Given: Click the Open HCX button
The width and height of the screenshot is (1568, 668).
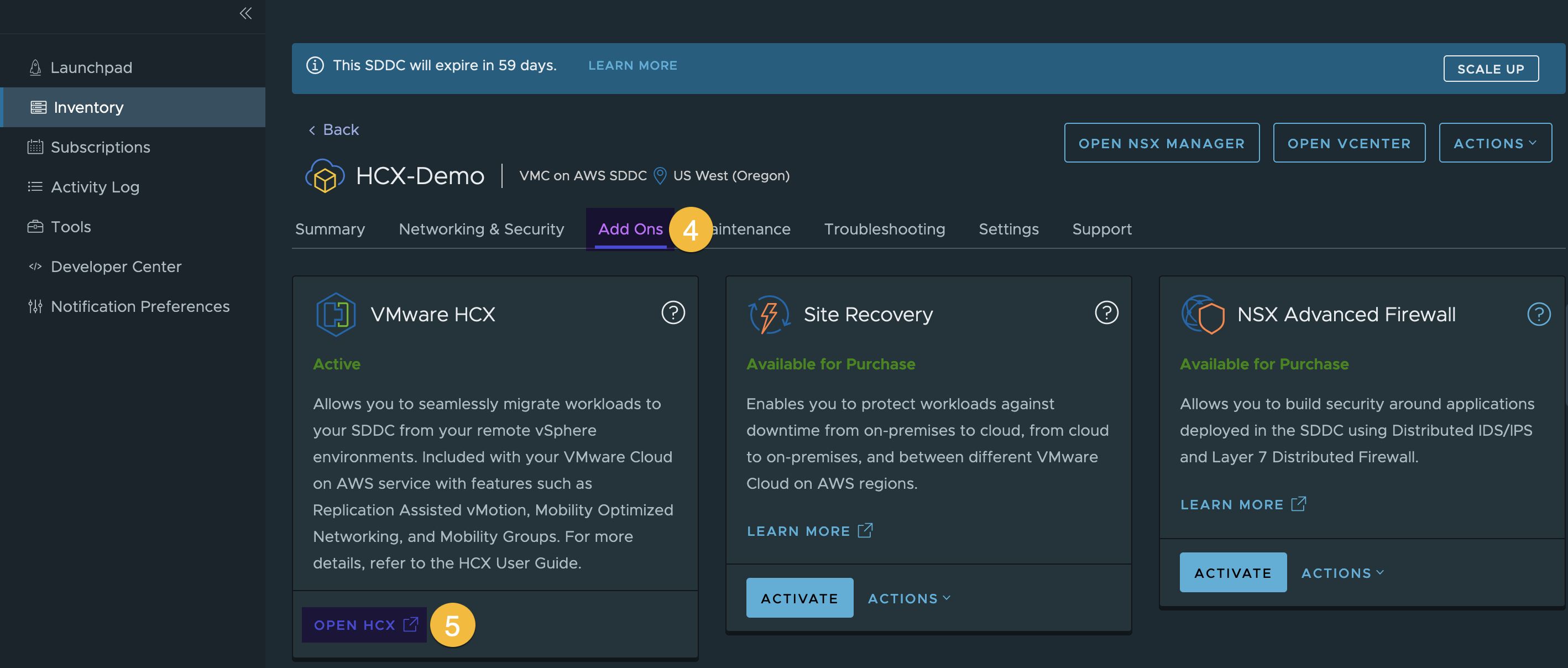Looking at the screenshot, I should coord(364,625).
